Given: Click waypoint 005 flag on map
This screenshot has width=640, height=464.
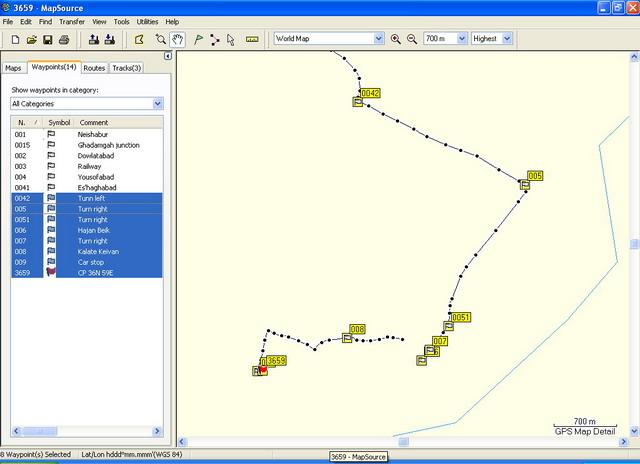Looking at the screenshot, I should [525, 185].
